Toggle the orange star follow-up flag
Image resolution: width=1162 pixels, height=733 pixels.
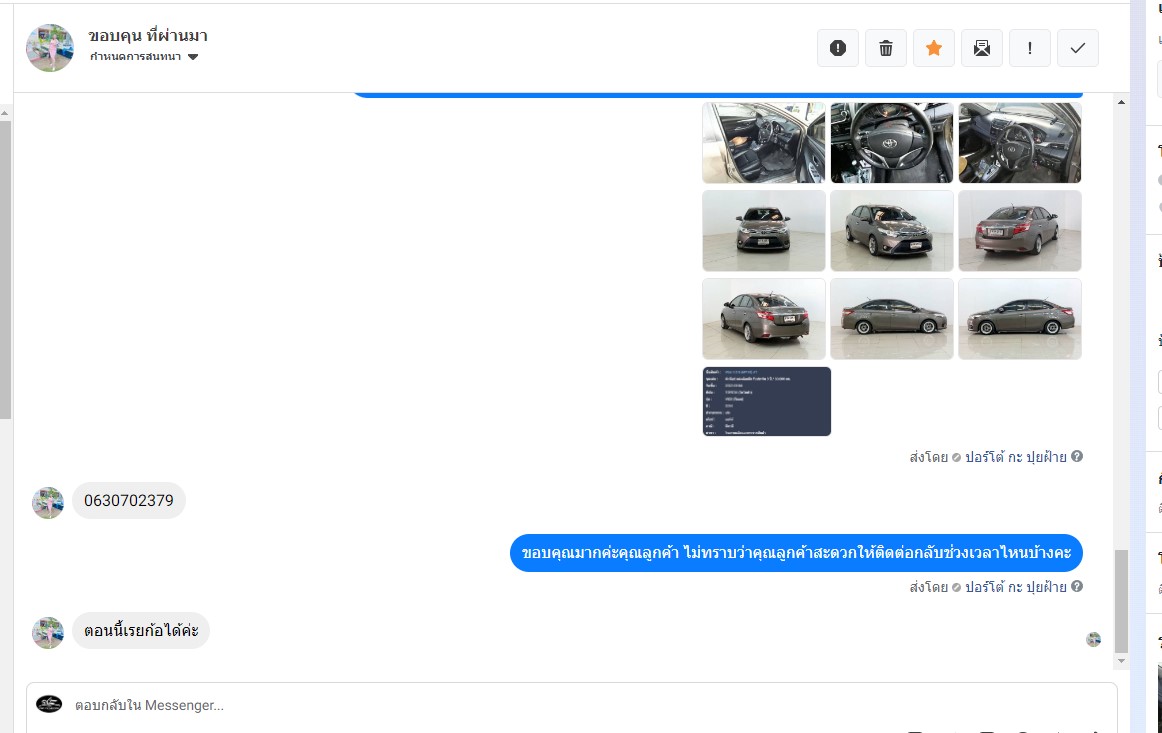(x=934, y=48)
